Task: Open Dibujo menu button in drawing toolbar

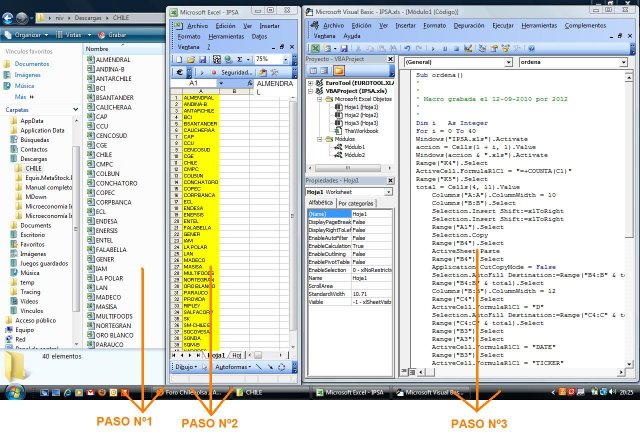Action: (186, 367)
